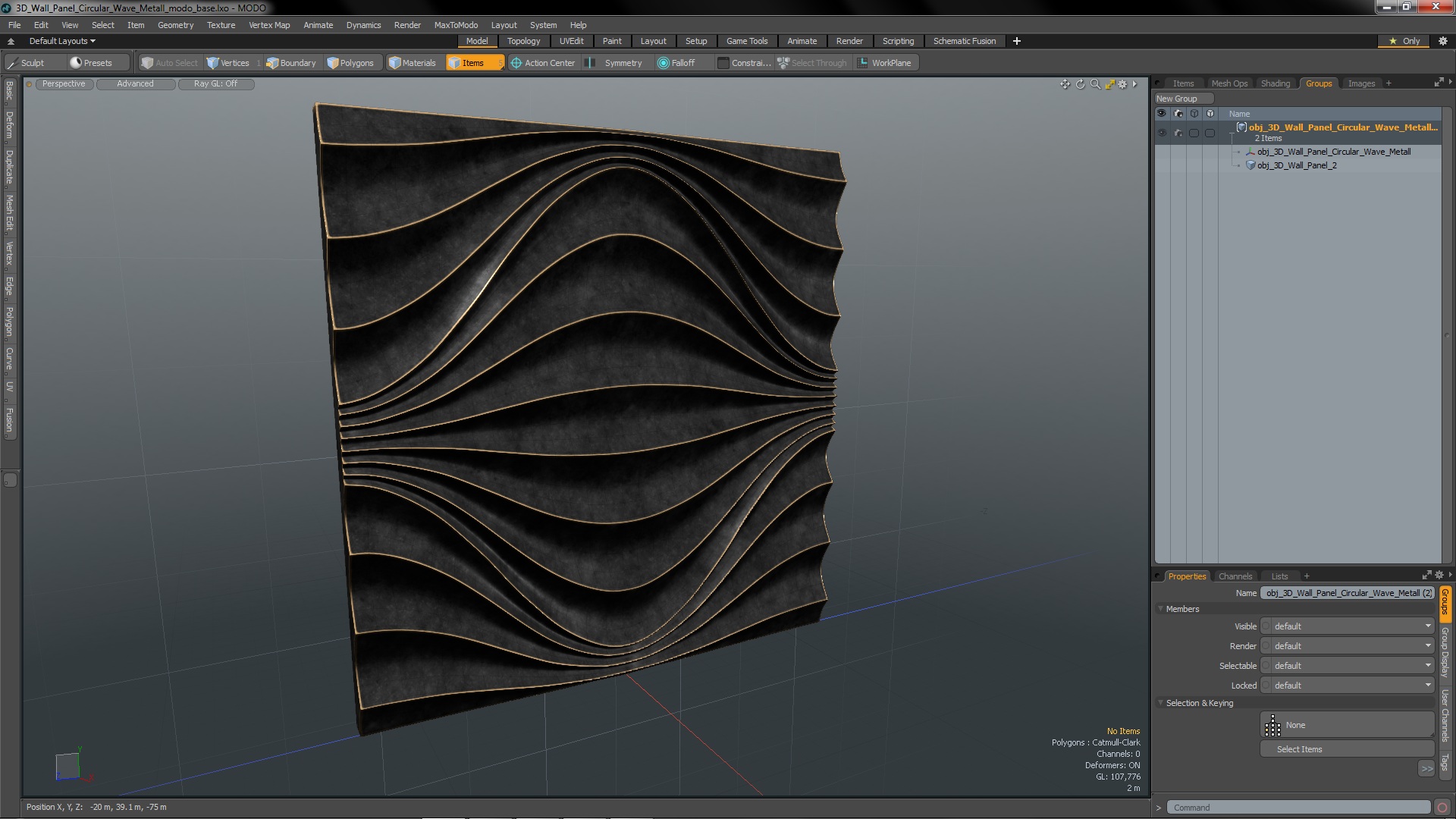Open the Vertex Map menu
The image size is (1456, 819).
click(x=269, y=25)
